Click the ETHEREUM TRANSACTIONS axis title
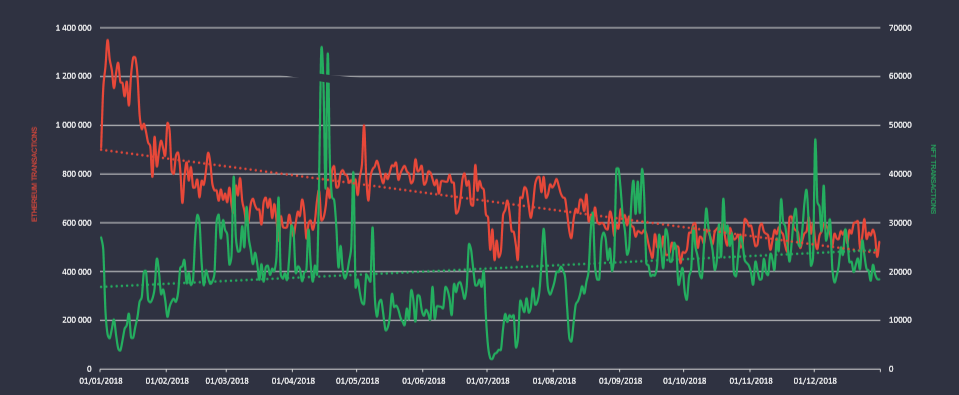 (x=34, y=175)
